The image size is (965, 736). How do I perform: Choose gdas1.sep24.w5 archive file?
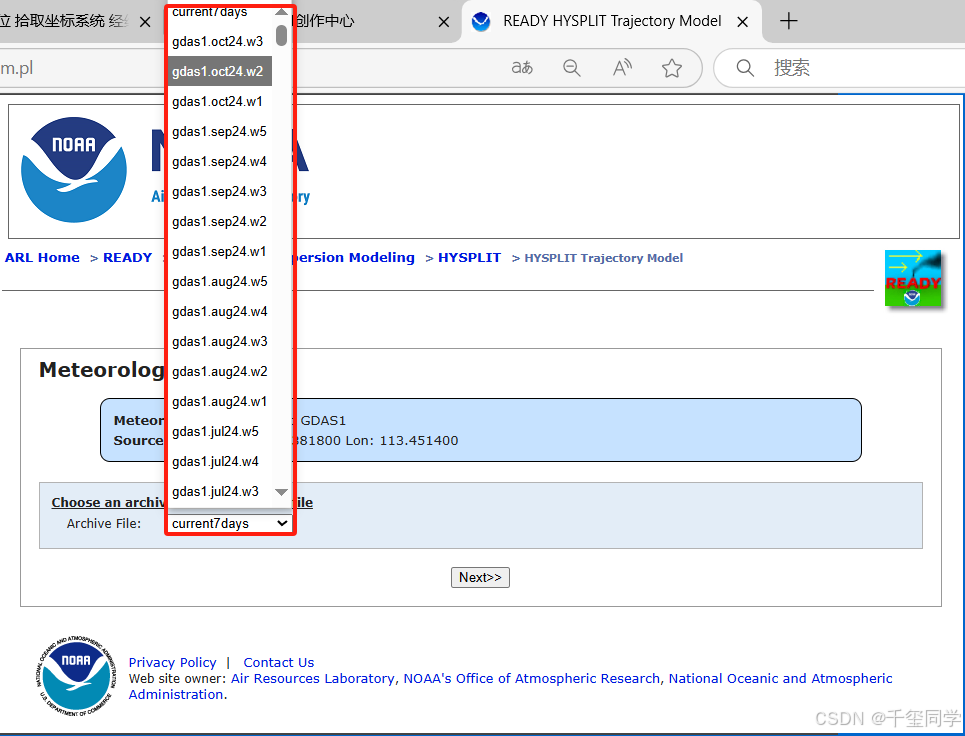[220, 132]
